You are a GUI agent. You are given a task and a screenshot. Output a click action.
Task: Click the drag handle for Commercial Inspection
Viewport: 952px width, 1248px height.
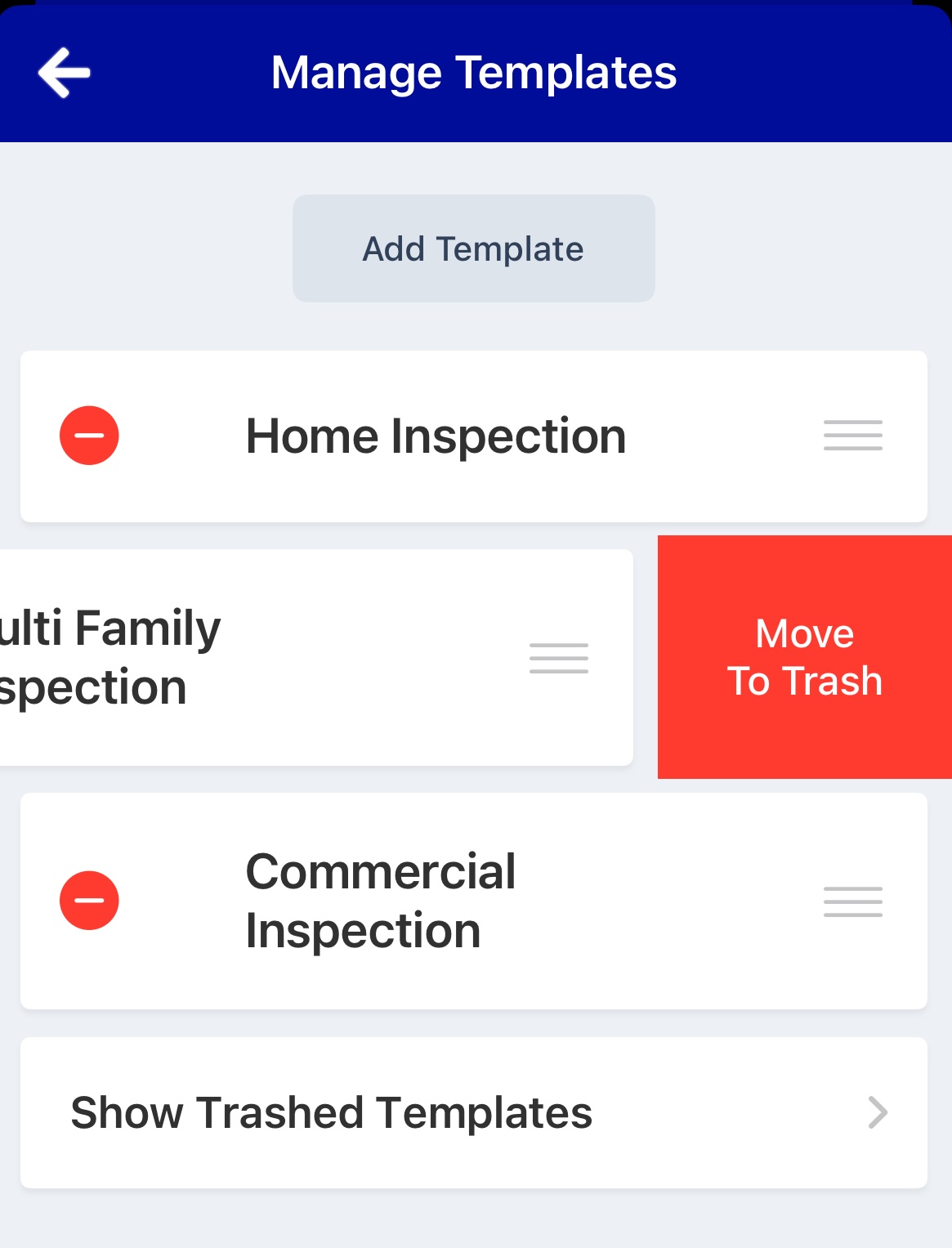[x=852, y=900]
